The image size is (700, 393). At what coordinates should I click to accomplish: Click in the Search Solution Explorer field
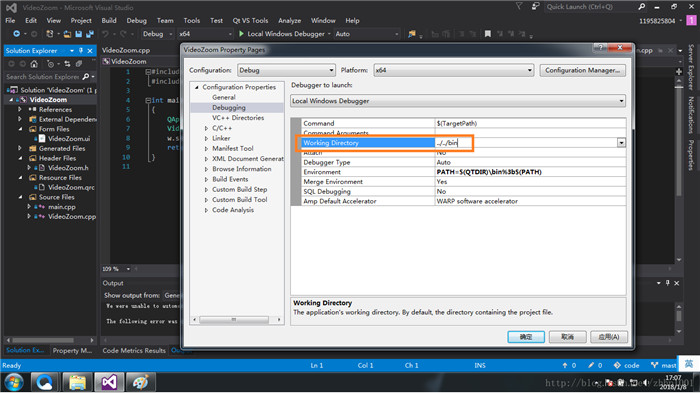coord(43,77)
